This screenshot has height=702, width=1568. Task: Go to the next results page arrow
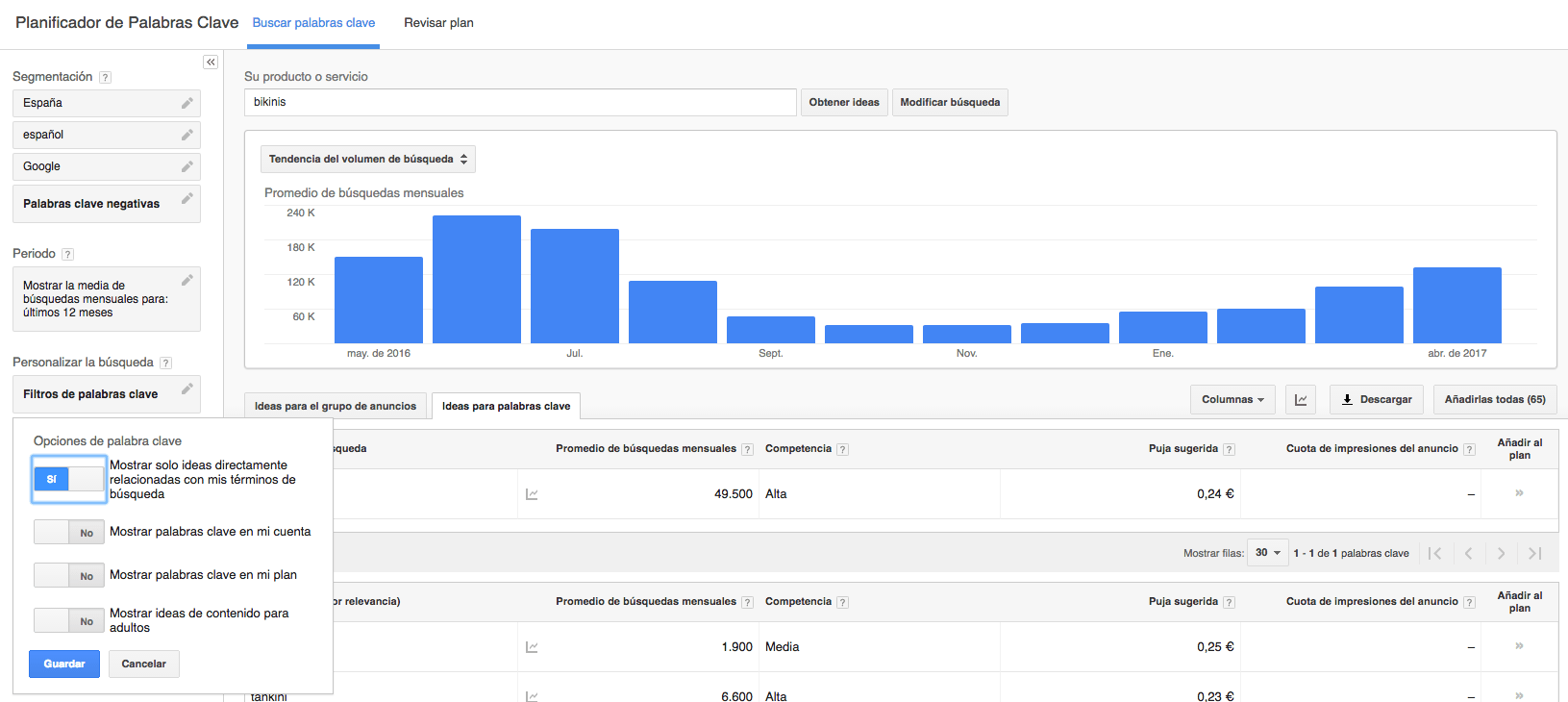tap(1501, 553)
